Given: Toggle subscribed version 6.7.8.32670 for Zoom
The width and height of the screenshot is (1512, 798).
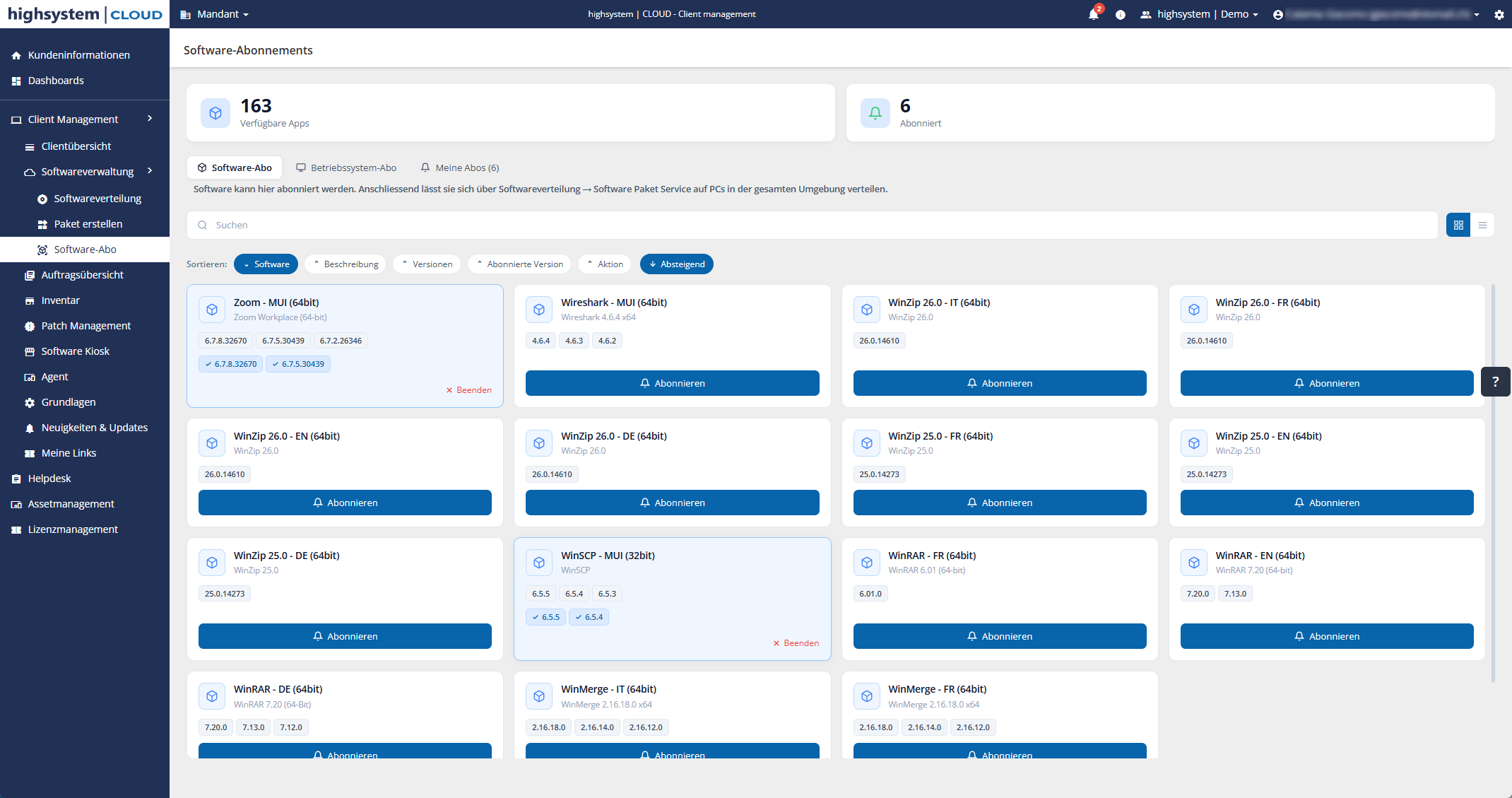Looking at the screenshot, I should pyautogui.click(x=231, y=364).
